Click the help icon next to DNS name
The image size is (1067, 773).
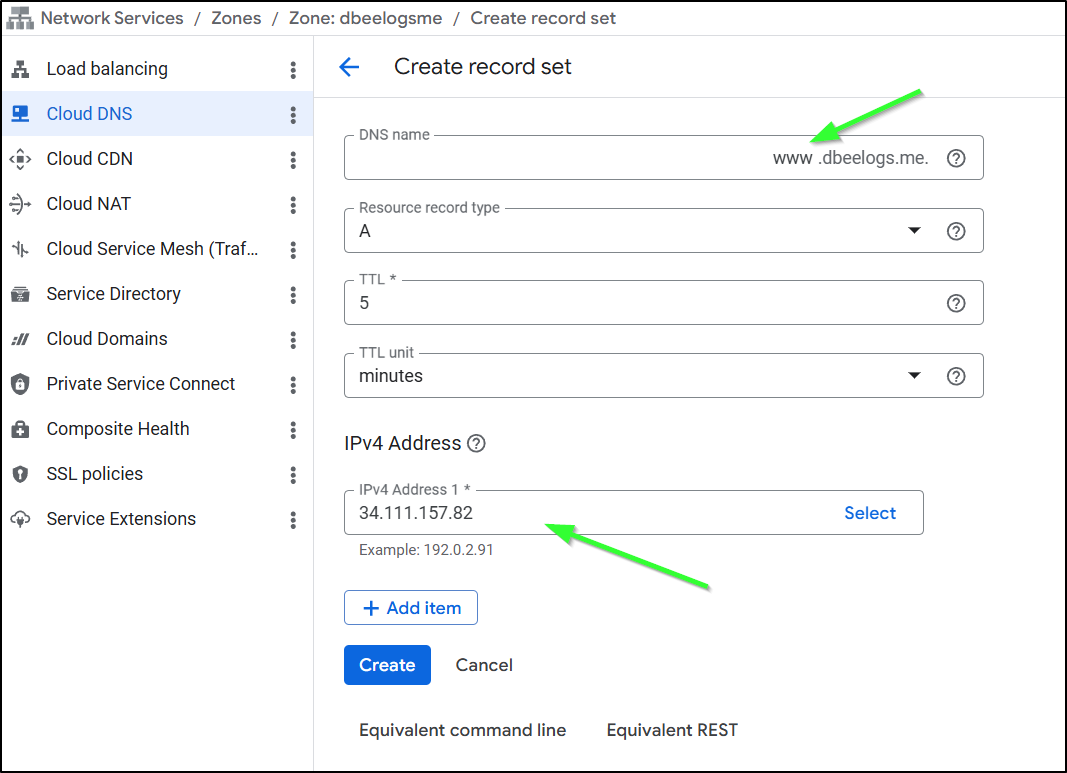(956, 158)
